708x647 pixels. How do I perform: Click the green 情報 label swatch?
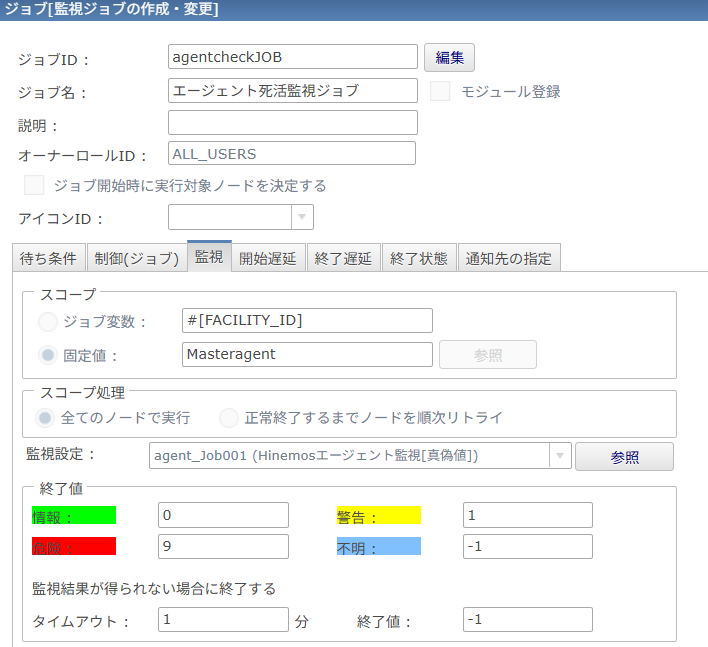pyautogui.click(x=74, y=516)
